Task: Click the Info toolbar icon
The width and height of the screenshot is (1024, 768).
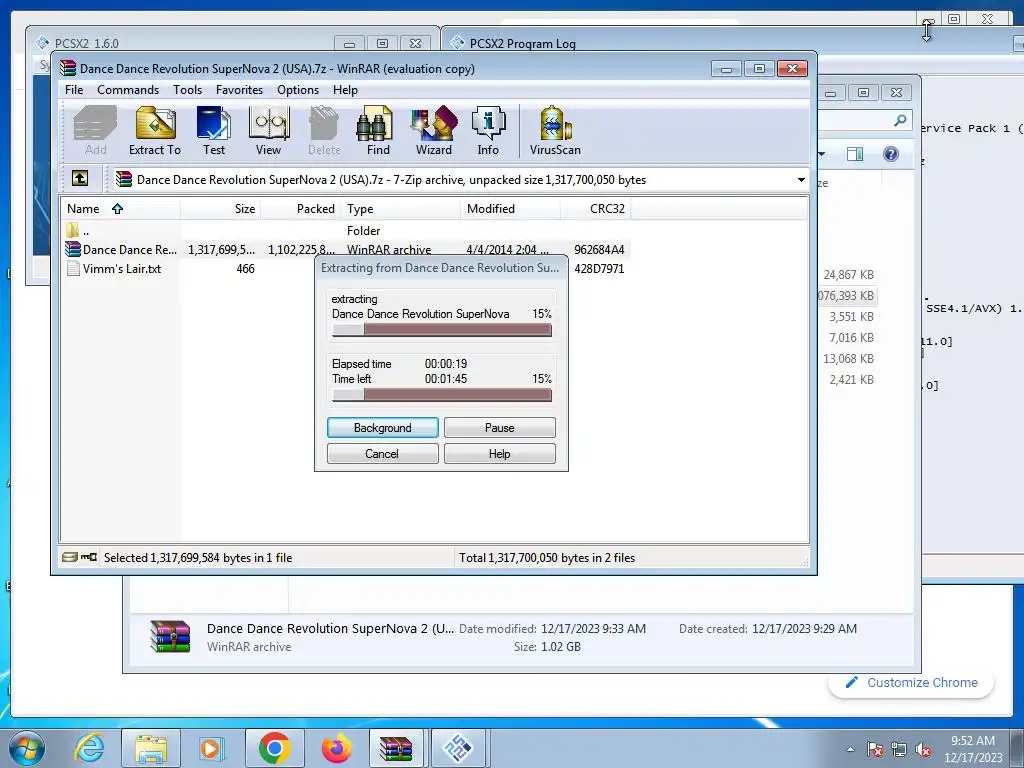Action: click(488, 131)
